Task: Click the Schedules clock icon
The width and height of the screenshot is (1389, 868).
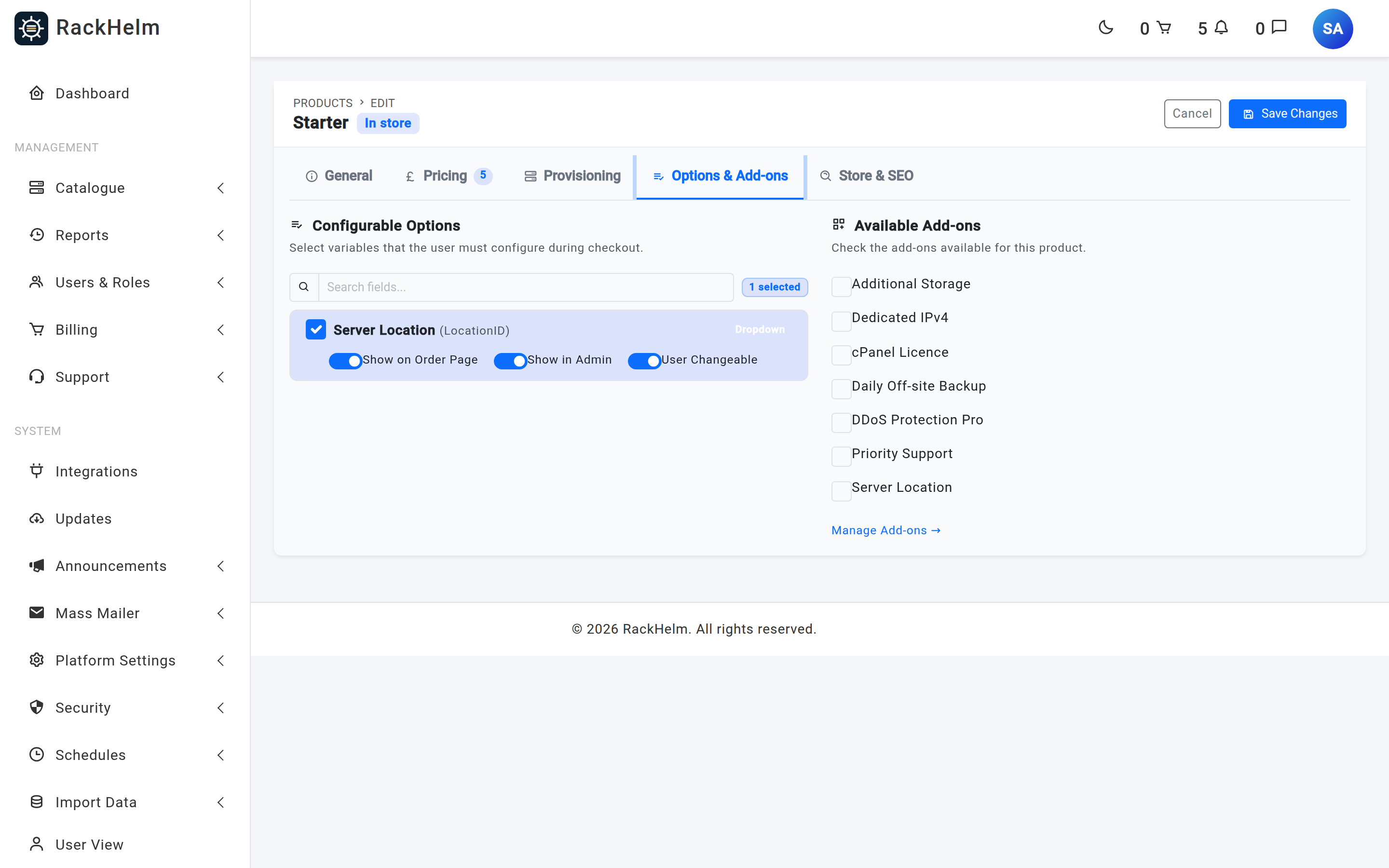Action: point(37,754)
